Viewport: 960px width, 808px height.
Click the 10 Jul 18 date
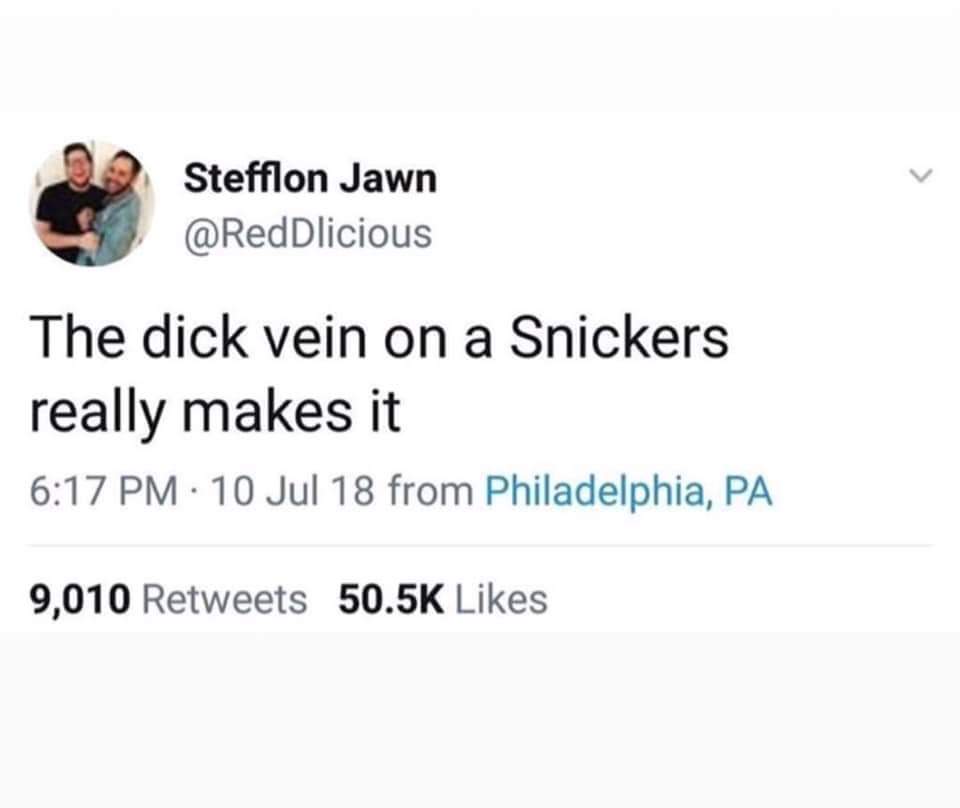click(x=291, y=492)
